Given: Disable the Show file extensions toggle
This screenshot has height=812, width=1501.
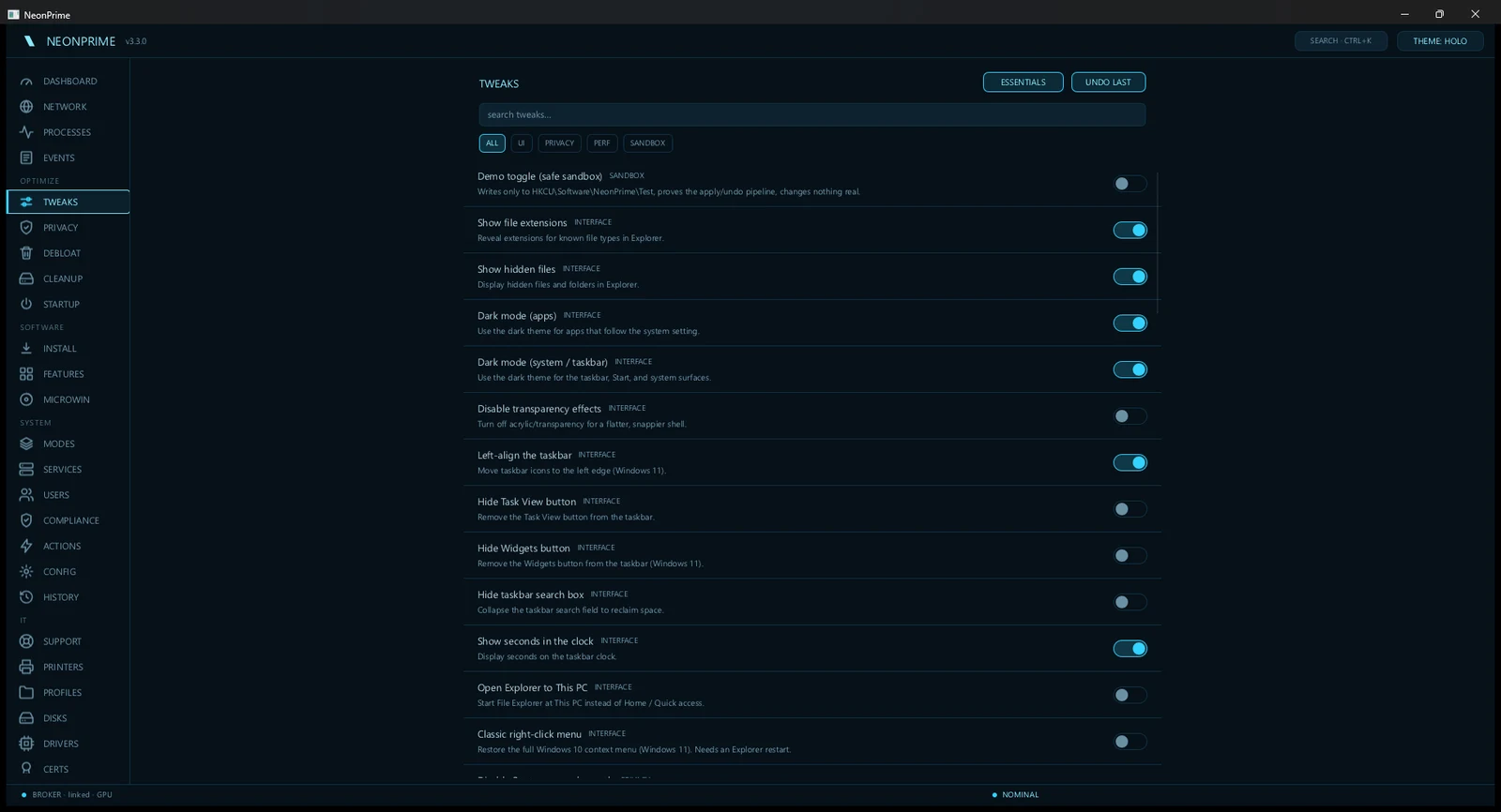Looking at the screenshot, I should pos(1130,230).
